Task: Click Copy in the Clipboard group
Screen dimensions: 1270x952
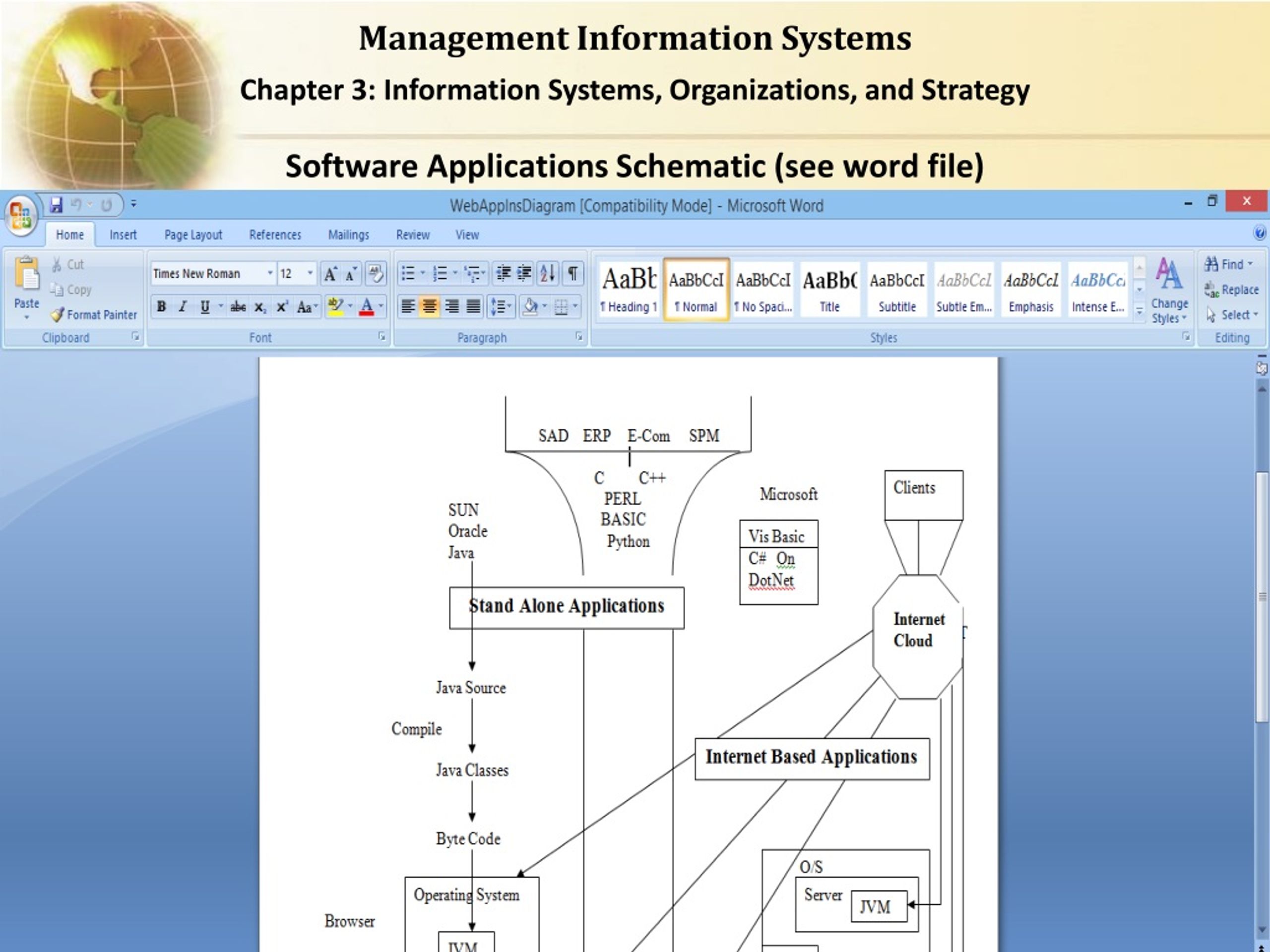Action: 71,290
